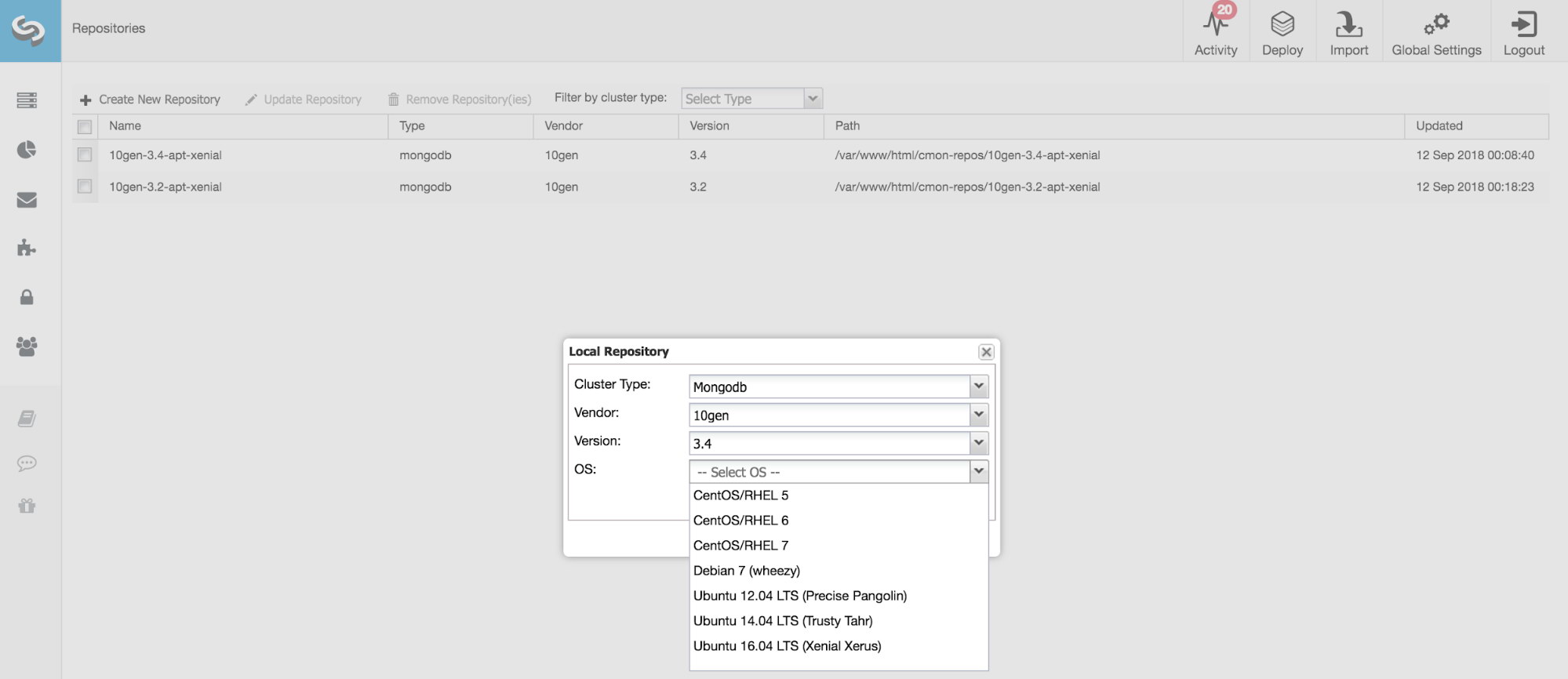Open the puzzle piece integrations sidebar icon
Image resolution: width=1568 pixels, height=679 pixels.
click(x=27, y=248)
